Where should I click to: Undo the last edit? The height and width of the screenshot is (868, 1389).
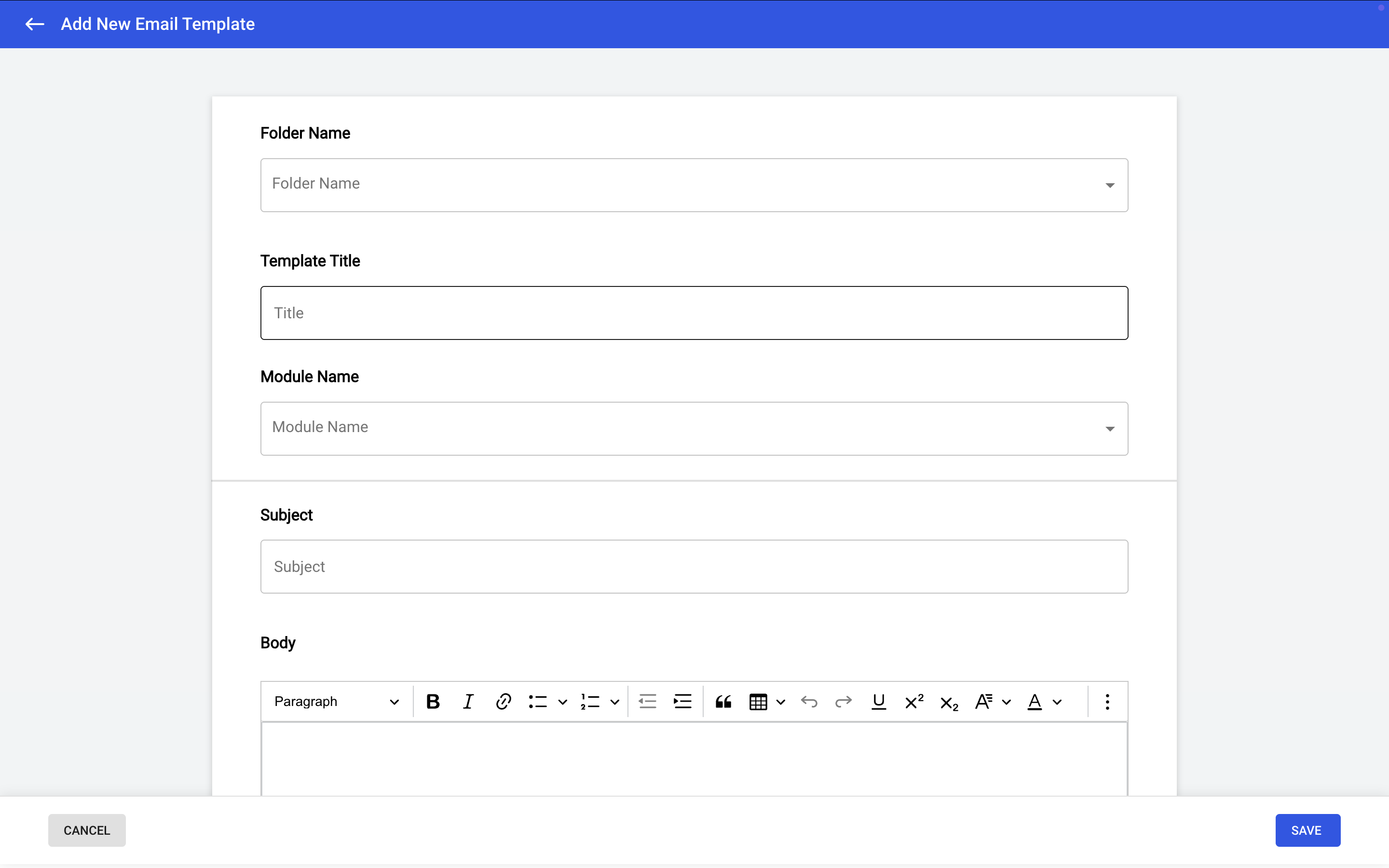(x=809, y=702)
